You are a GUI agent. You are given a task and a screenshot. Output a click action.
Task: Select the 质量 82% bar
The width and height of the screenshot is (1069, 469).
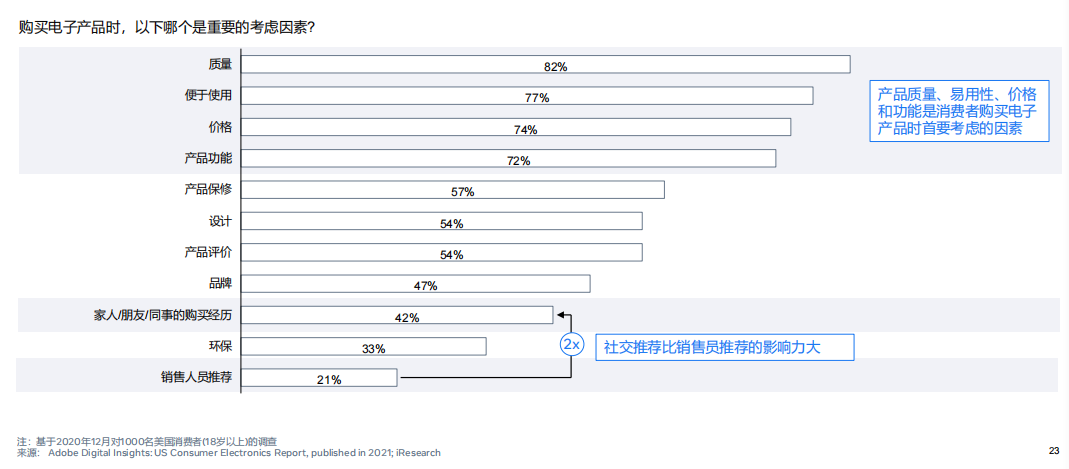pyautogui.click(x=546, y=65)
